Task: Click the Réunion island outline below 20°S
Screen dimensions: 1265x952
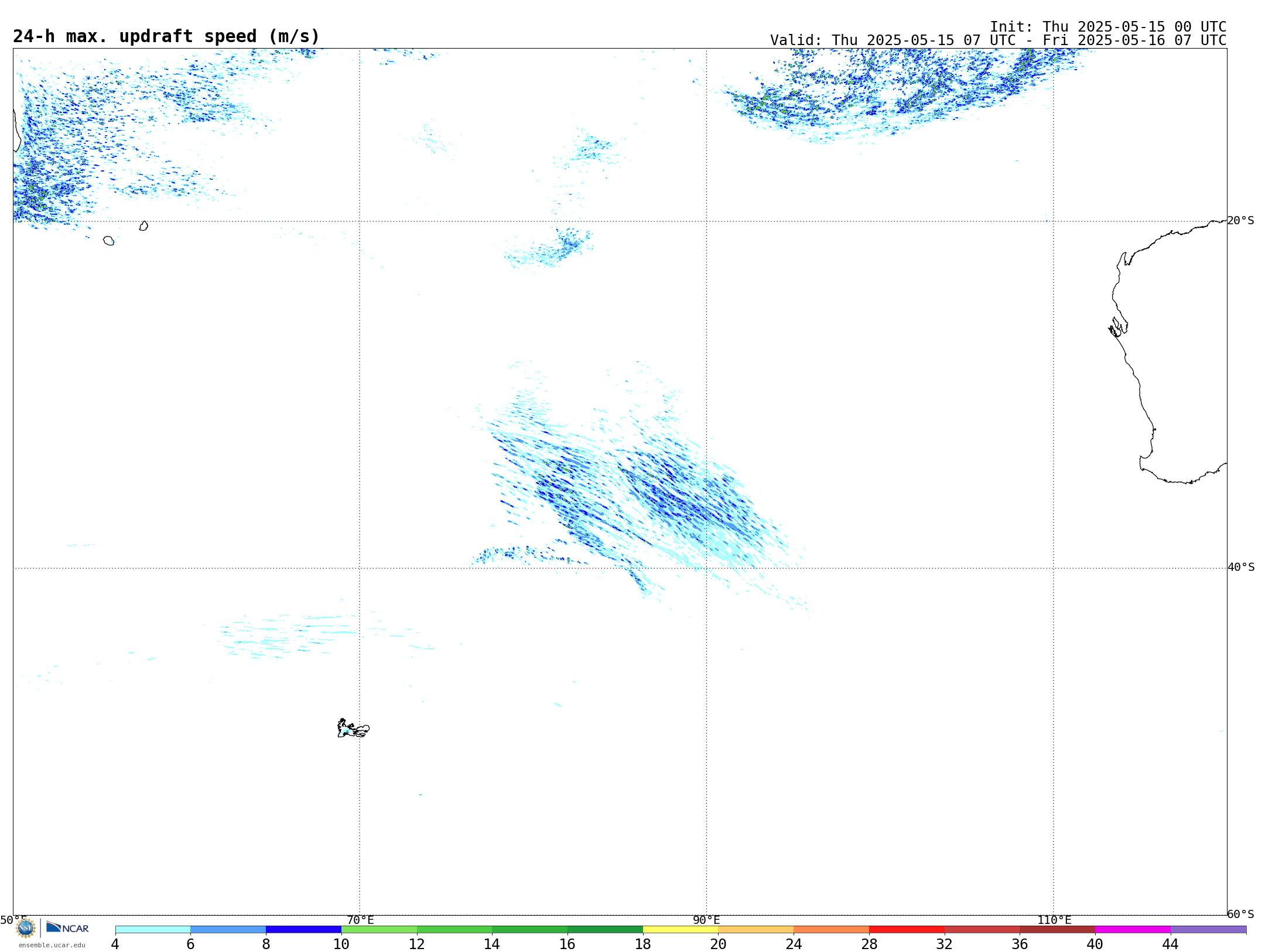Action: (108, 241)
